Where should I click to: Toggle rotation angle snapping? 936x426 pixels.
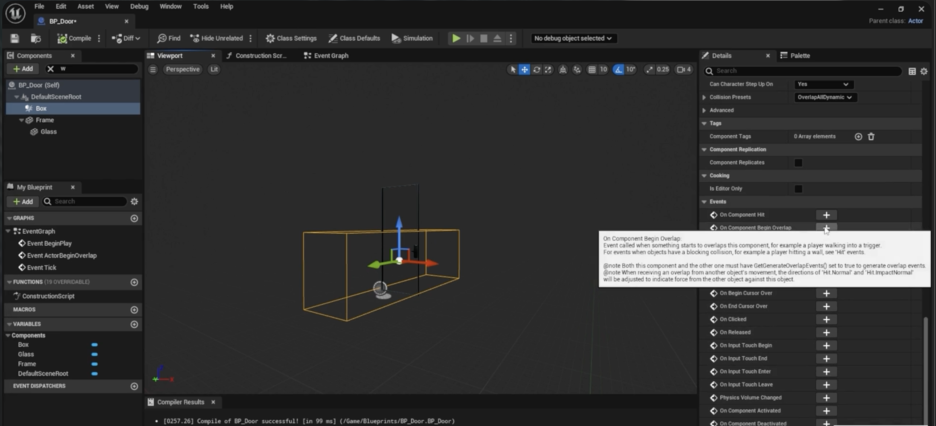(618, 70)
